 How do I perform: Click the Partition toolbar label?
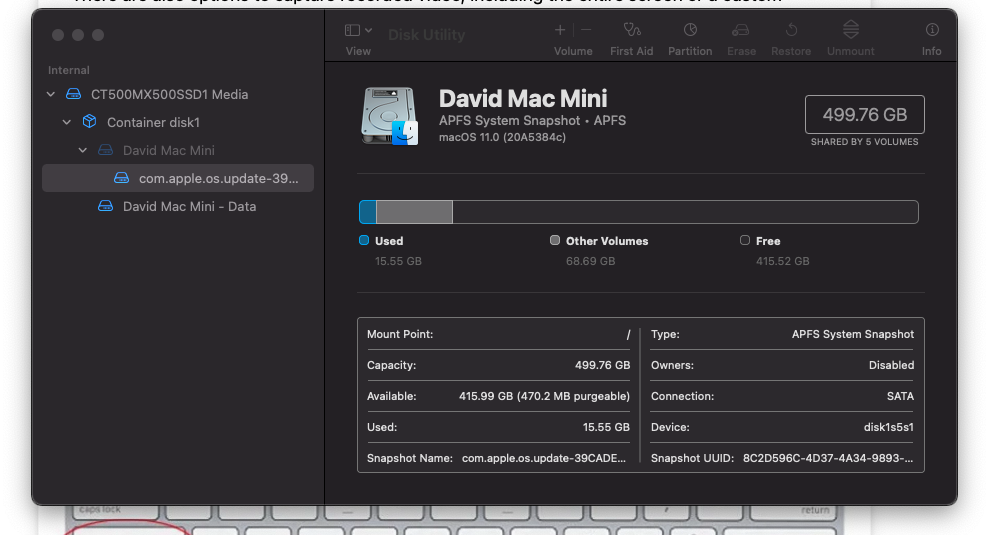coord(690,51)
